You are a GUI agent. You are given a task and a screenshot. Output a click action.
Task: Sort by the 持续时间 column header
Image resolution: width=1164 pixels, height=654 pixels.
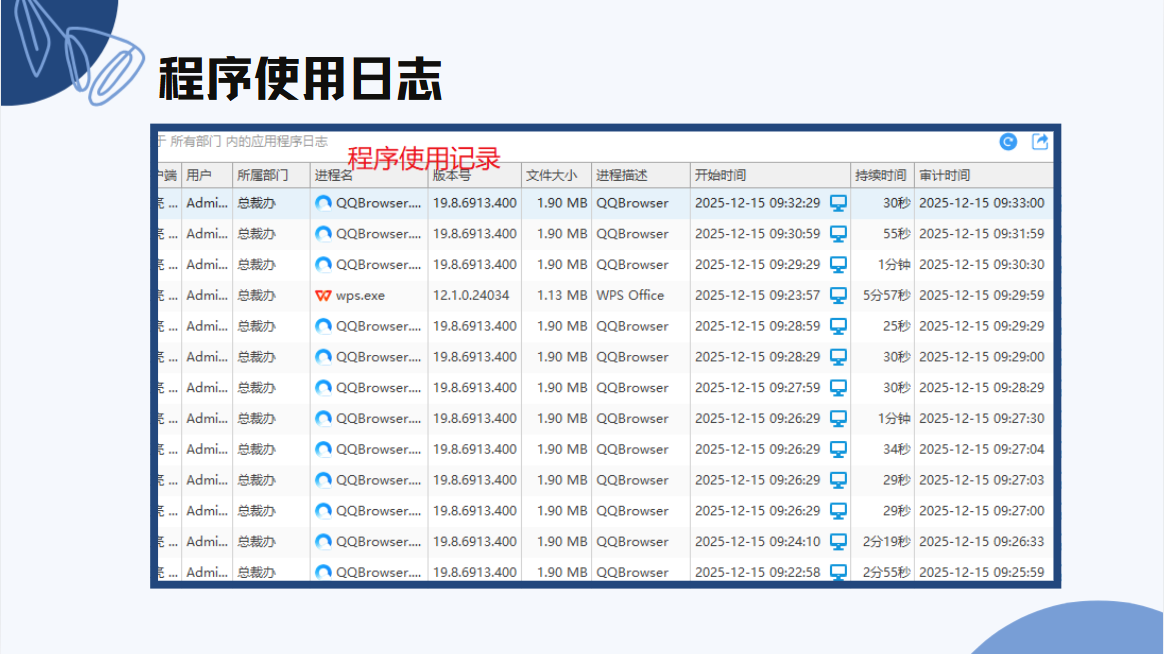point(882,175)
